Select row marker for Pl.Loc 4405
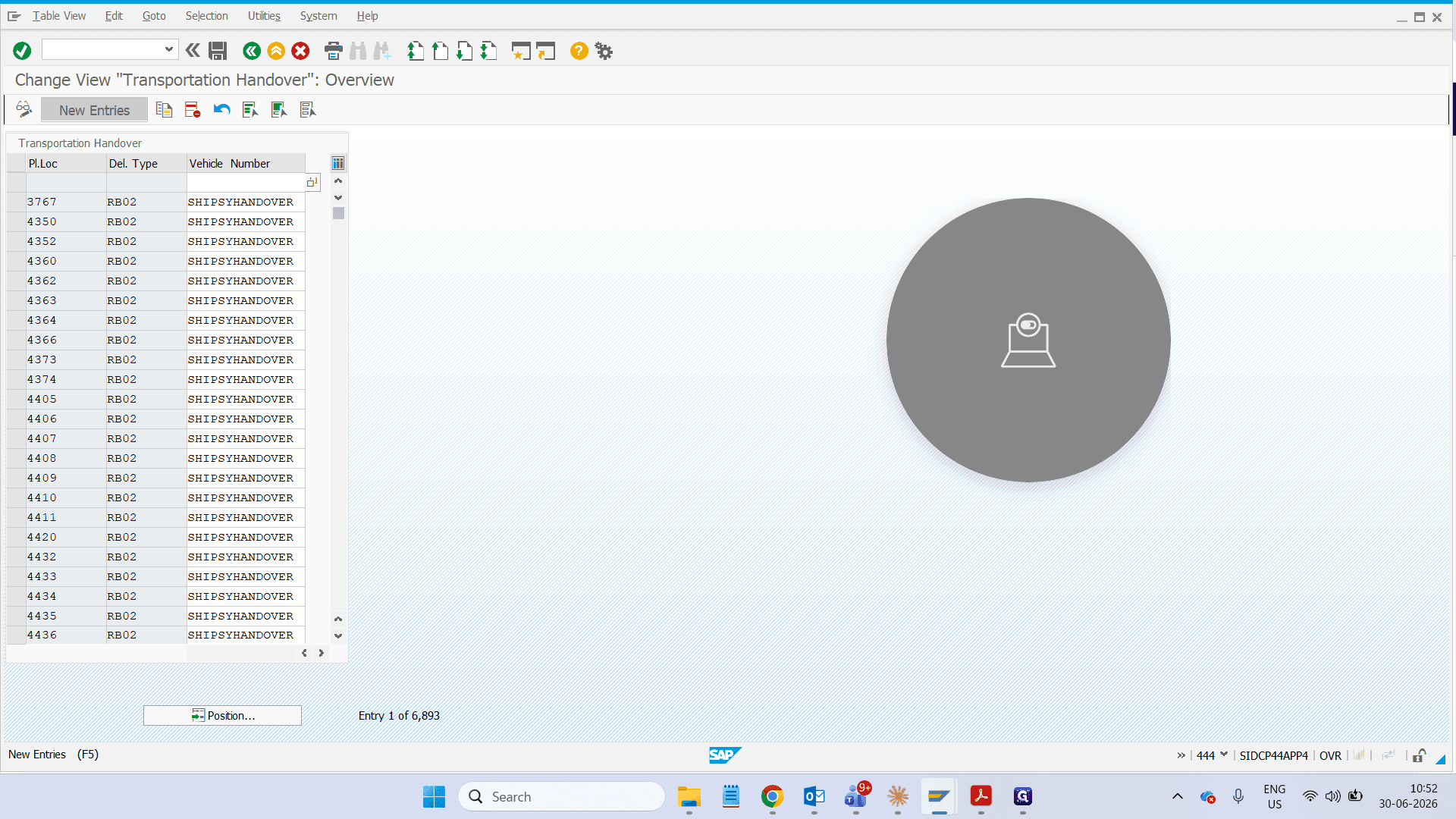The height and width of the screenshot is (819, 1456). click(17, 399)
